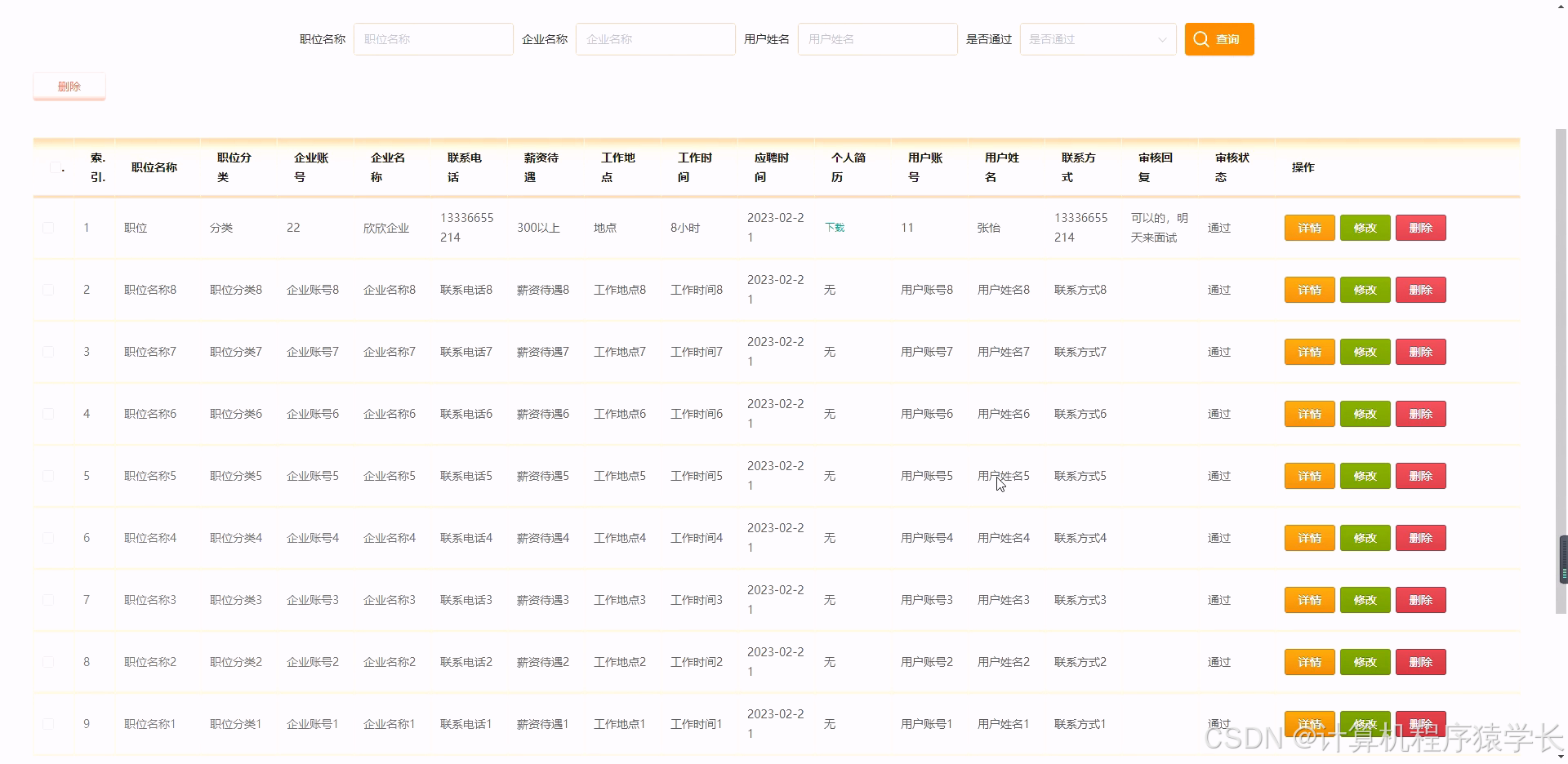The image size is (1568, 764).
Task: Click the 欣欣企业 cell
Action: point(386,228)
